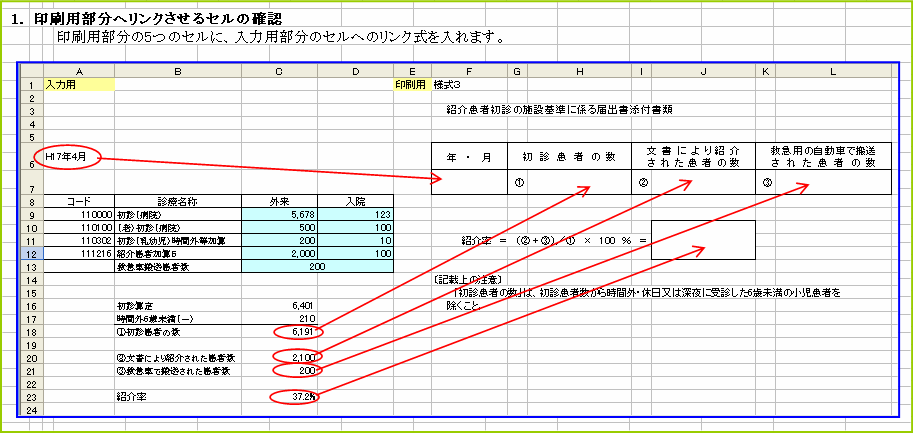
Task: Click the 文書により紹介された患者の数 header cell
Action: [693, 157]
